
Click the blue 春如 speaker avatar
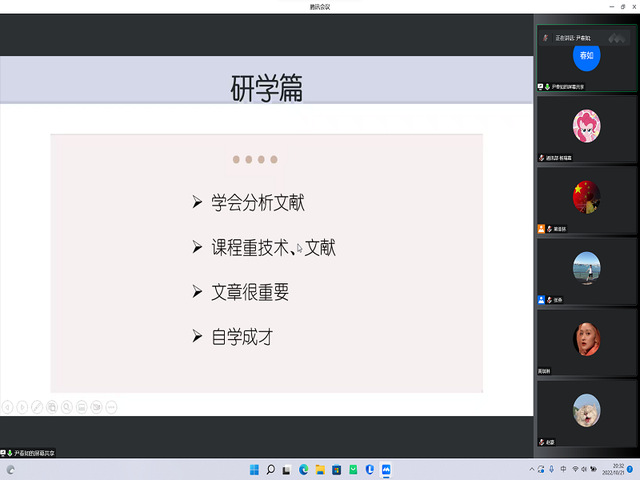587,56
